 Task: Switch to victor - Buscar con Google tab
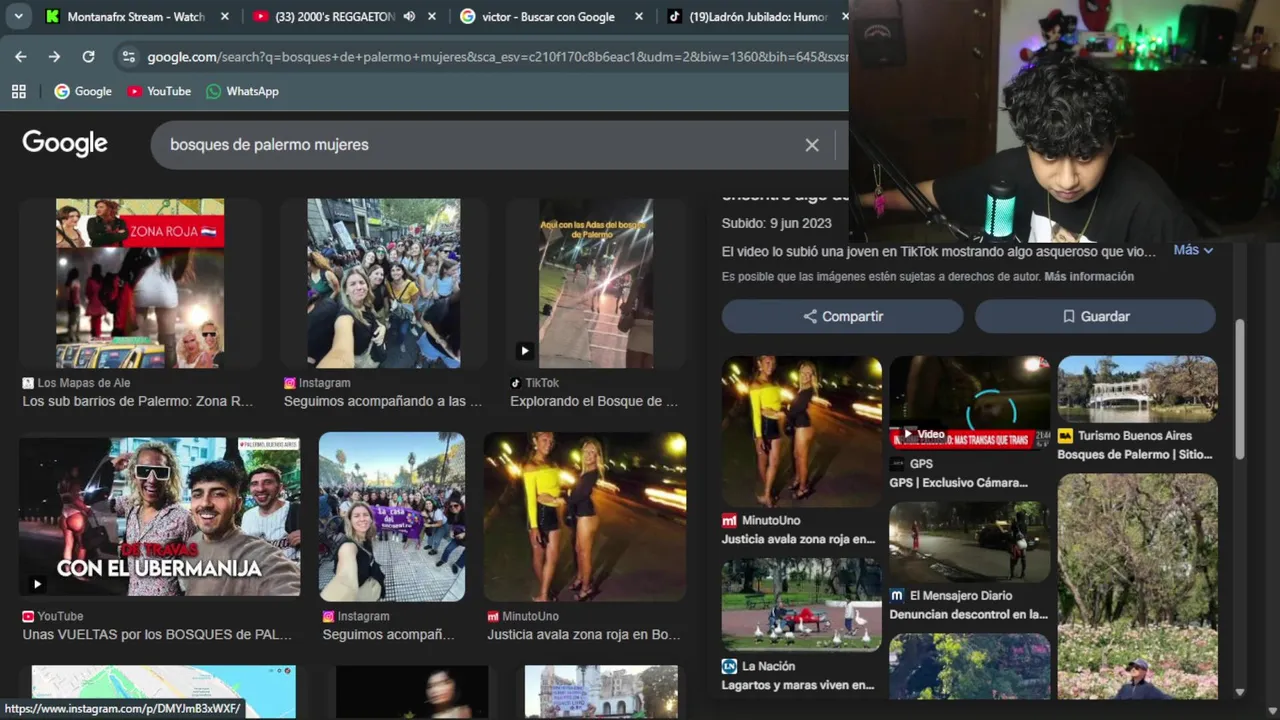tap(548, 16)
